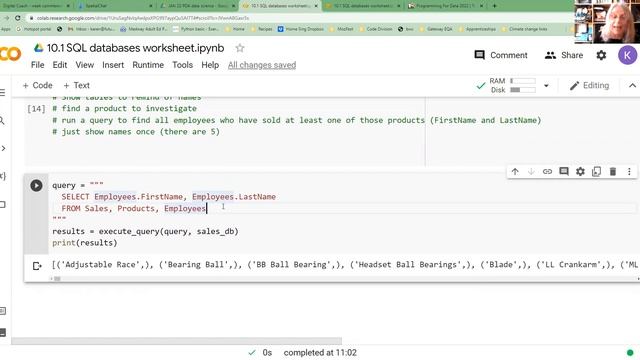The height and width of the screenshot is (360, 640).
Task: Add a comment to the cell icon
Action: [x=564, y=171]
